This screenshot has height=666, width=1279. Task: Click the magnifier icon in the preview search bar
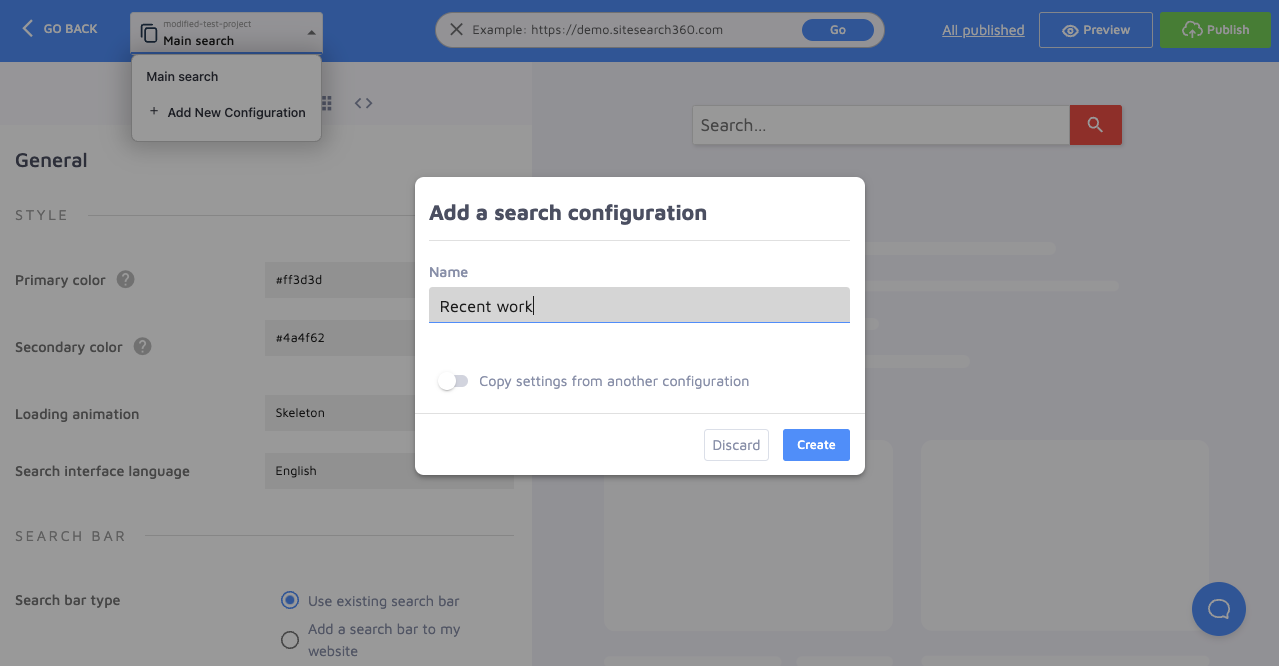pyautogui.click(x=1095, y=124)
